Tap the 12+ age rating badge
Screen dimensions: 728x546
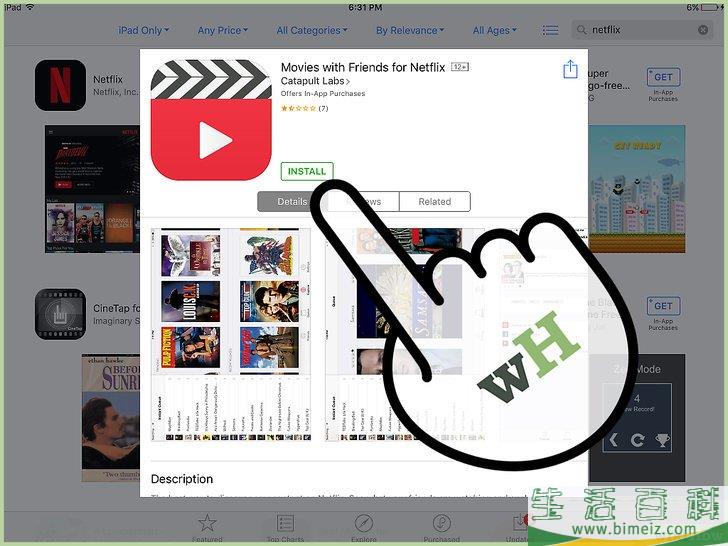(x=460, y=67)
